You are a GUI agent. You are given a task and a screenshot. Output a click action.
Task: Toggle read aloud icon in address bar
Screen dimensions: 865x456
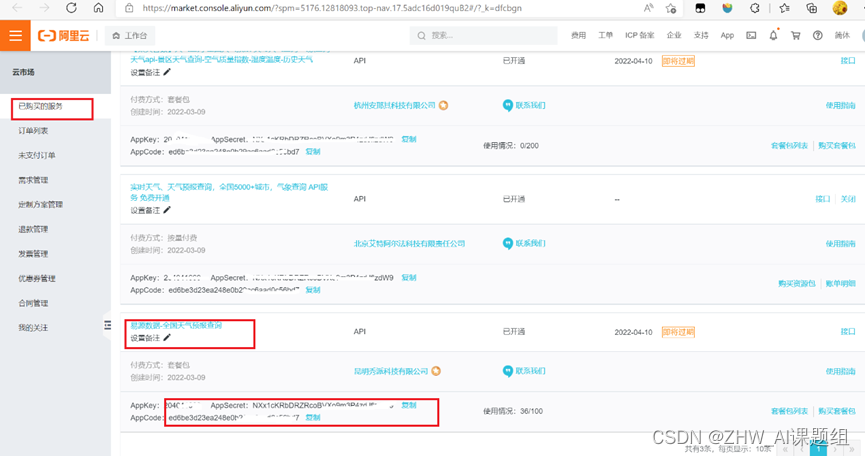click(649, 8)
